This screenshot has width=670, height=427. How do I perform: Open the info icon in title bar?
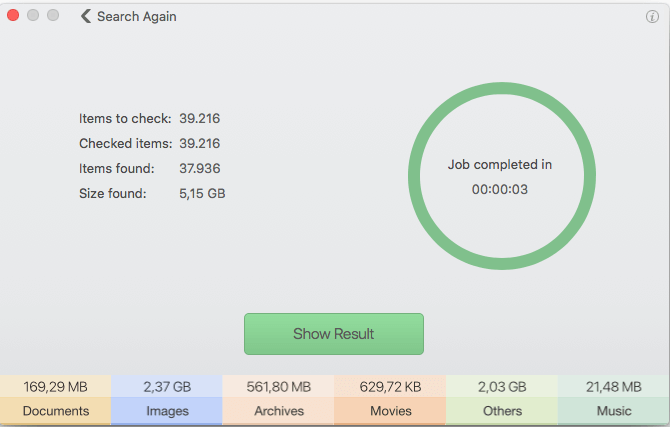tap(653, 17)
